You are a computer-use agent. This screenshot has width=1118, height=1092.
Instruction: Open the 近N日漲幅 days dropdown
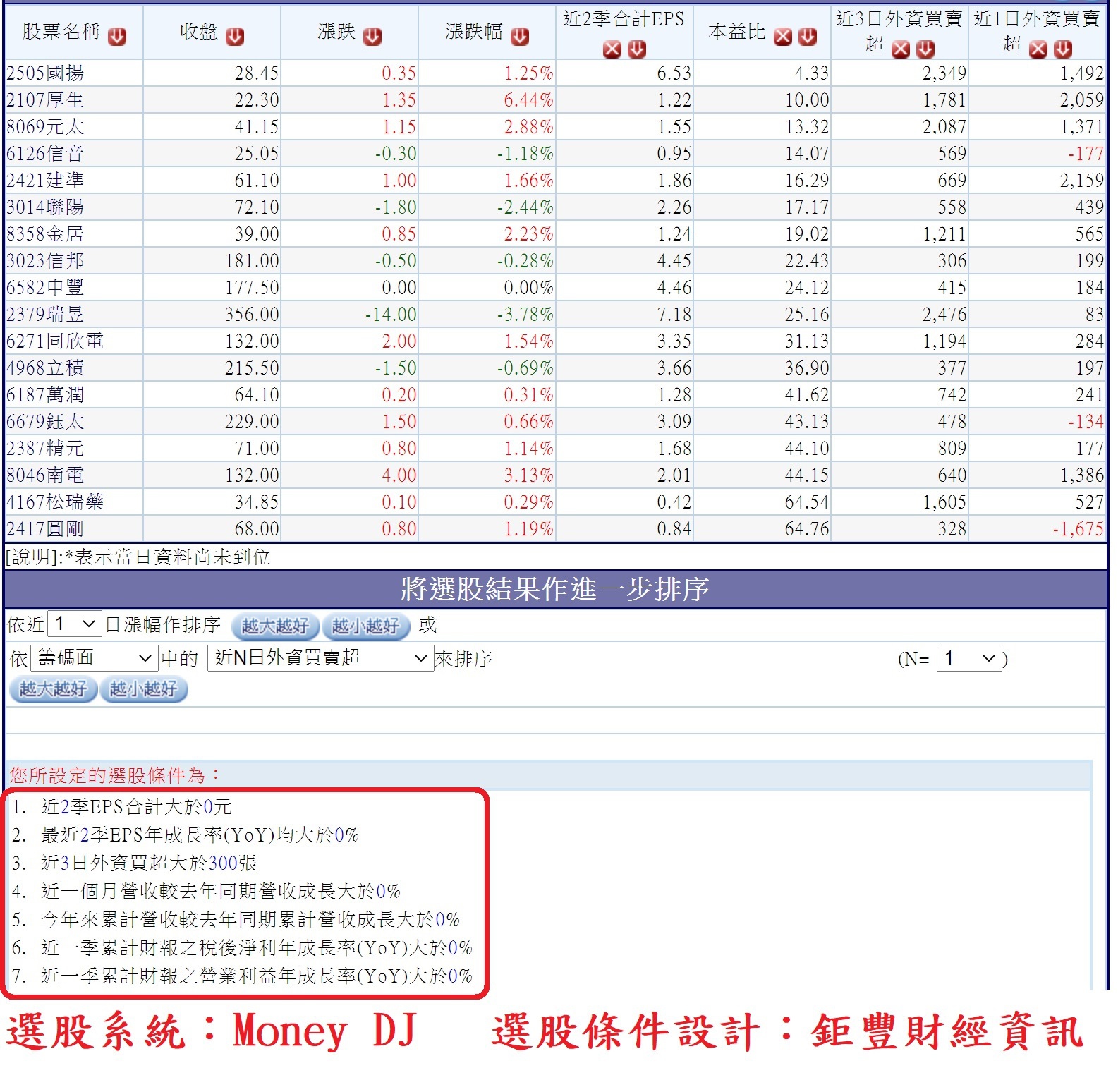[75, 624]
